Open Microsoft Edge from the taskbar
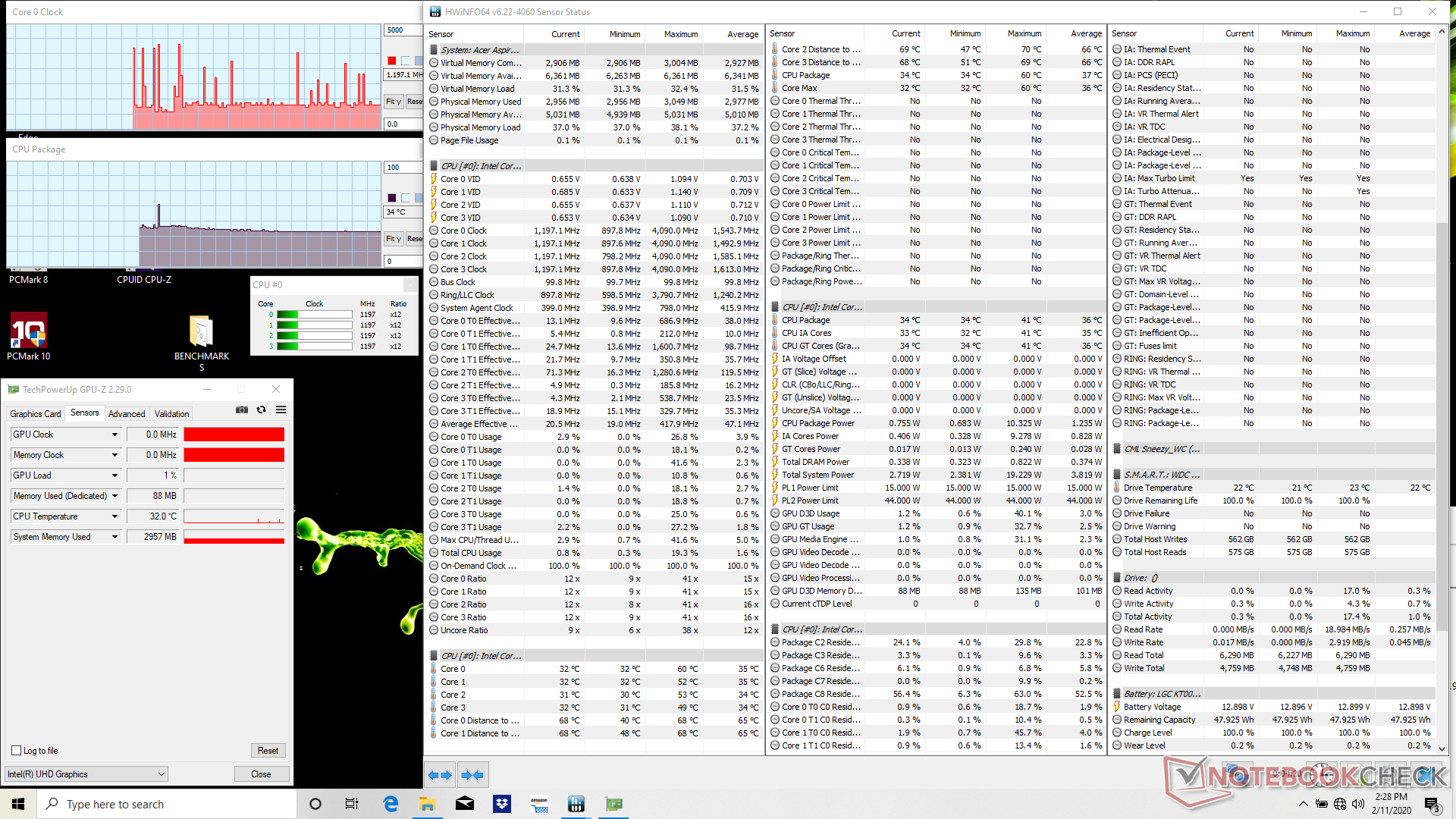This screenshot has width=1456, height=819. pos(391,804)
